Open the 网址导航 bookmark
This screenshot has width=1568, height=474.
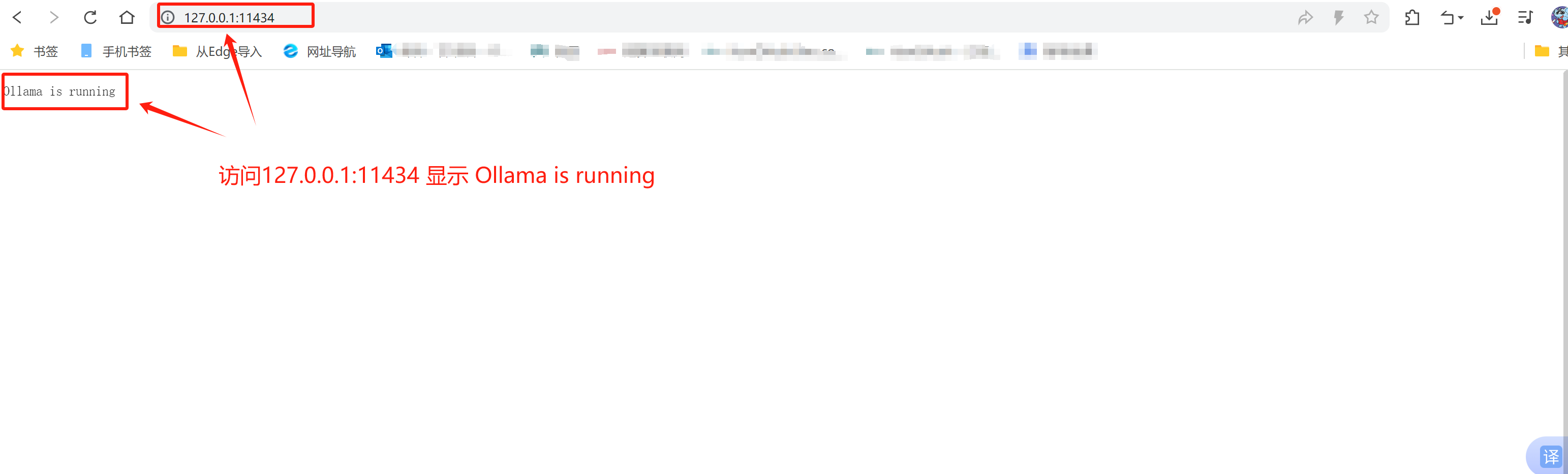point(320,51)
